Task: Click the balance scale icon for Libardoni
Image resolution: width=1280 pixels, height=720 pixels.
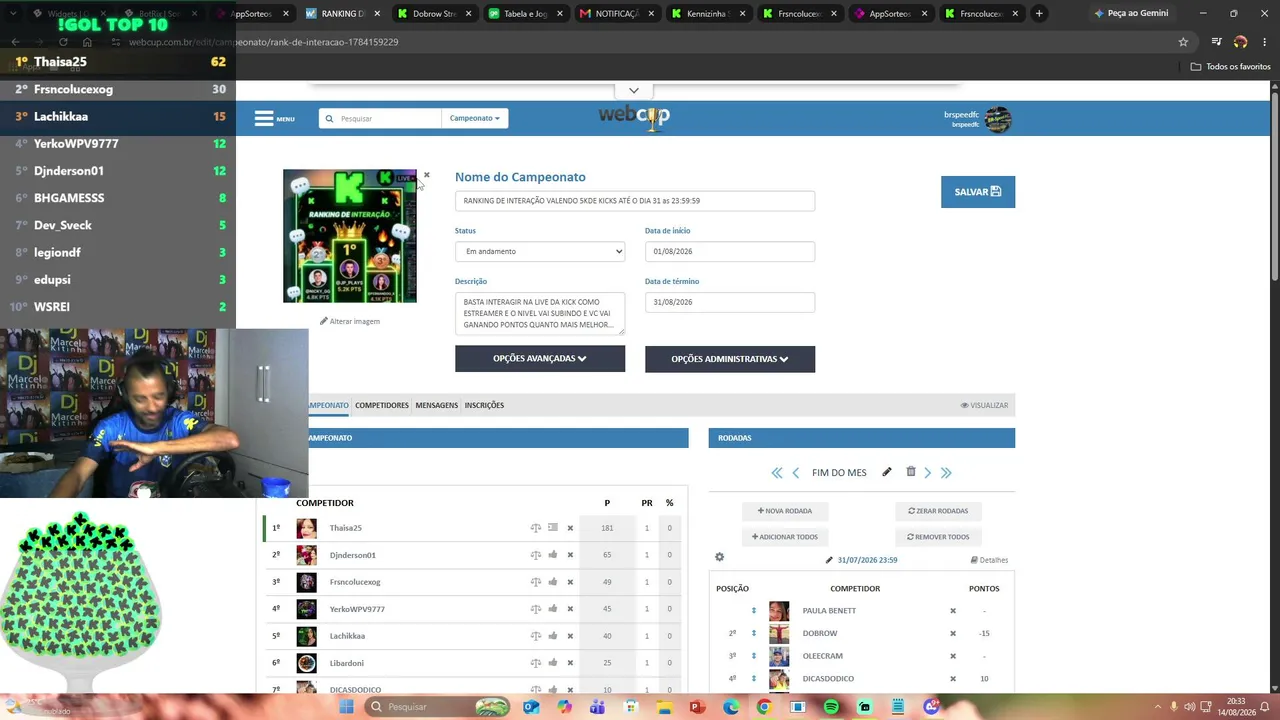Action: [535, 663]
